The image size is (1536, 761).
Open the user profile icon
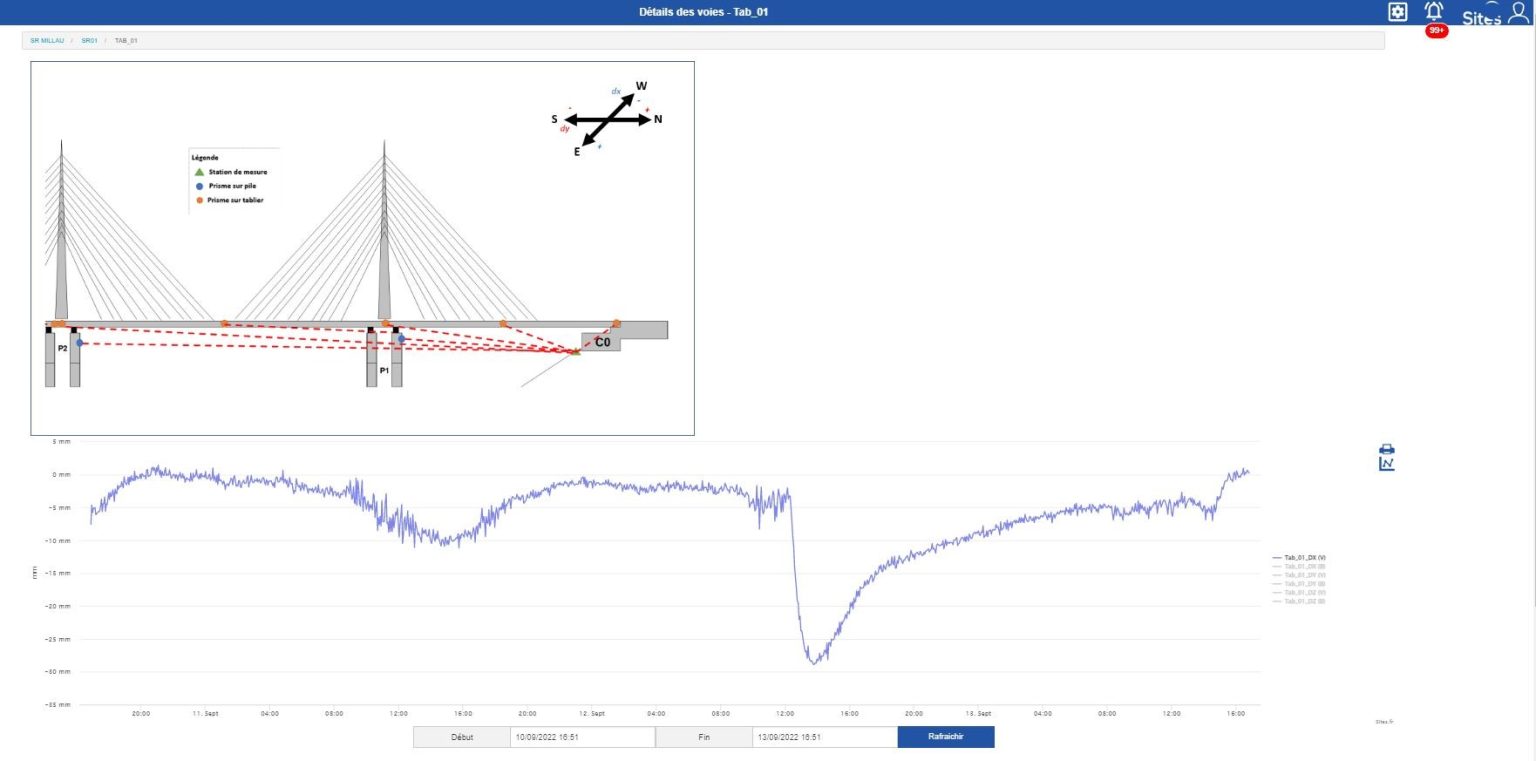pyautogui.click(x=1518, y=12)
